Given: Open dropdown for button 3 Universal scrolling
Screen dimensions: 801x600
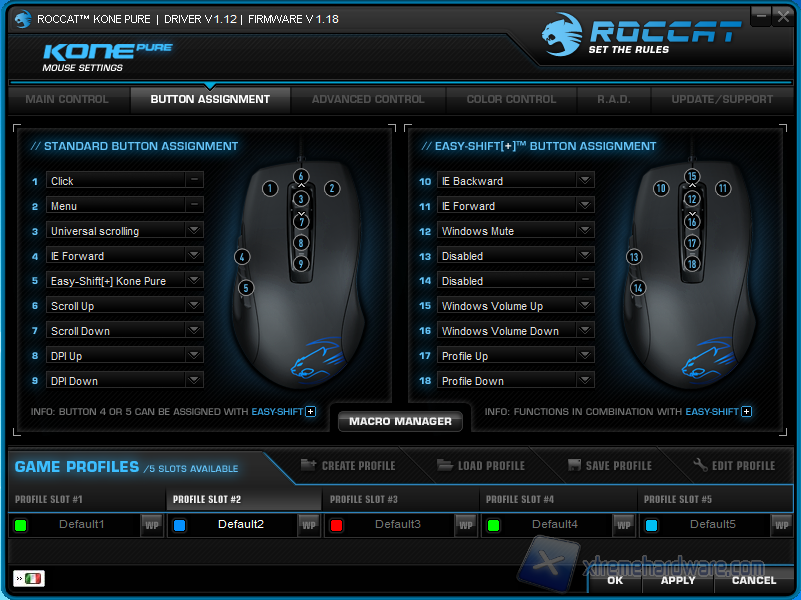Looking at the screenshot, I should (x=194, y=230).
